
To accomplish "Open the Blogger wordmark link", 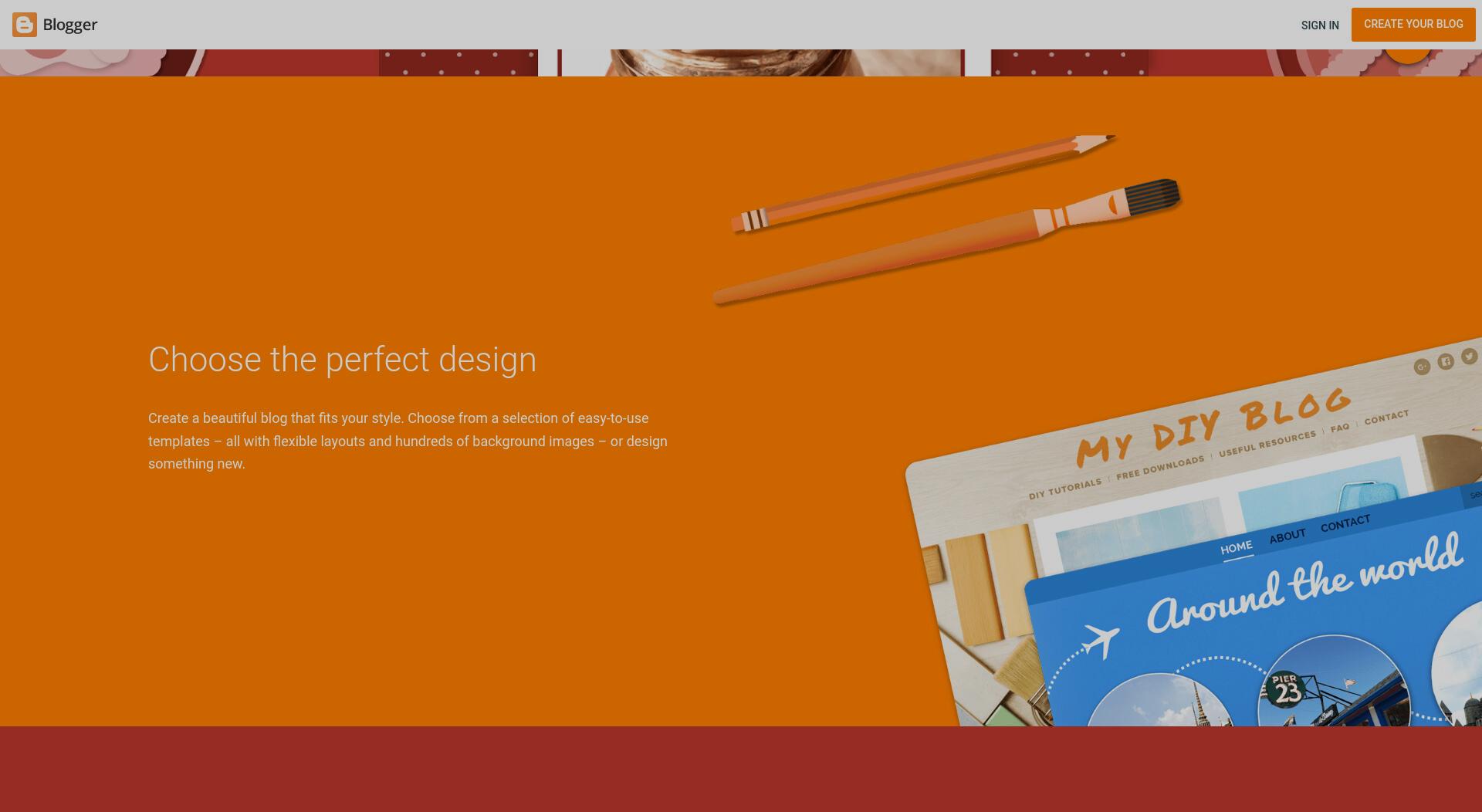I will tap(70, 25).
